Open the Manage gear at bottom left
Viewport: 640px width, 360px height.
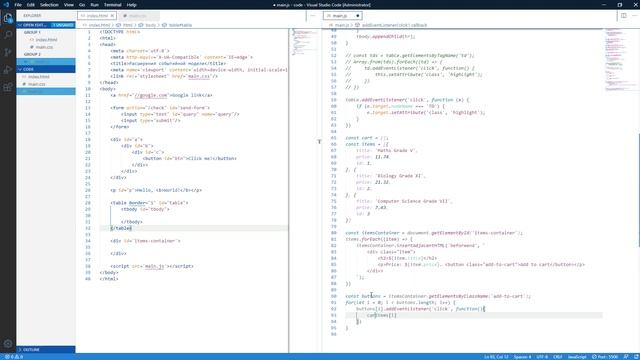8,344
